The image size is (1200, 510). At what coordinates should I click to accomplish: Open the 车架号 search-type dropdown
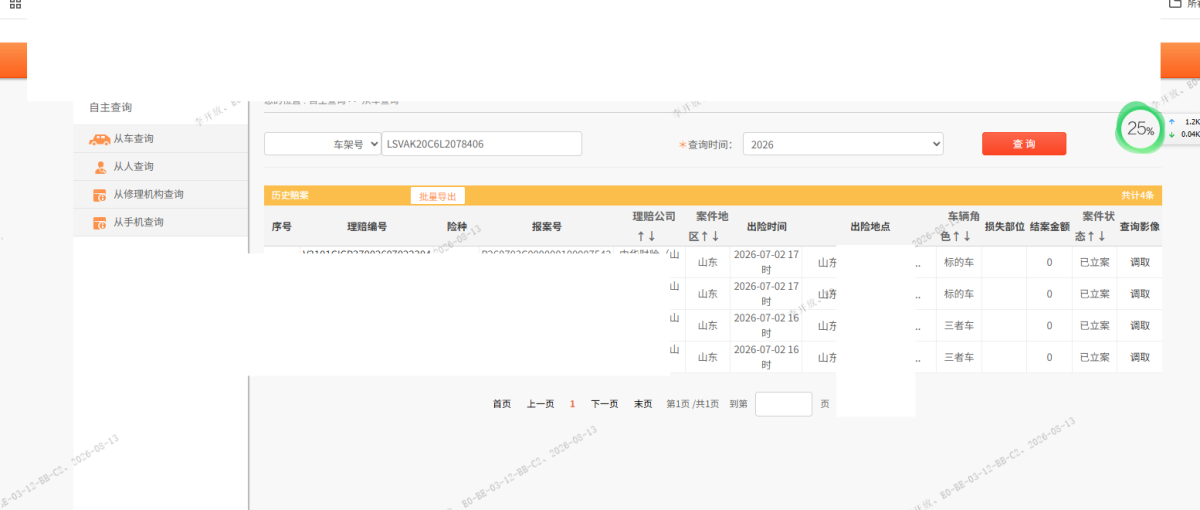[322, 144]
